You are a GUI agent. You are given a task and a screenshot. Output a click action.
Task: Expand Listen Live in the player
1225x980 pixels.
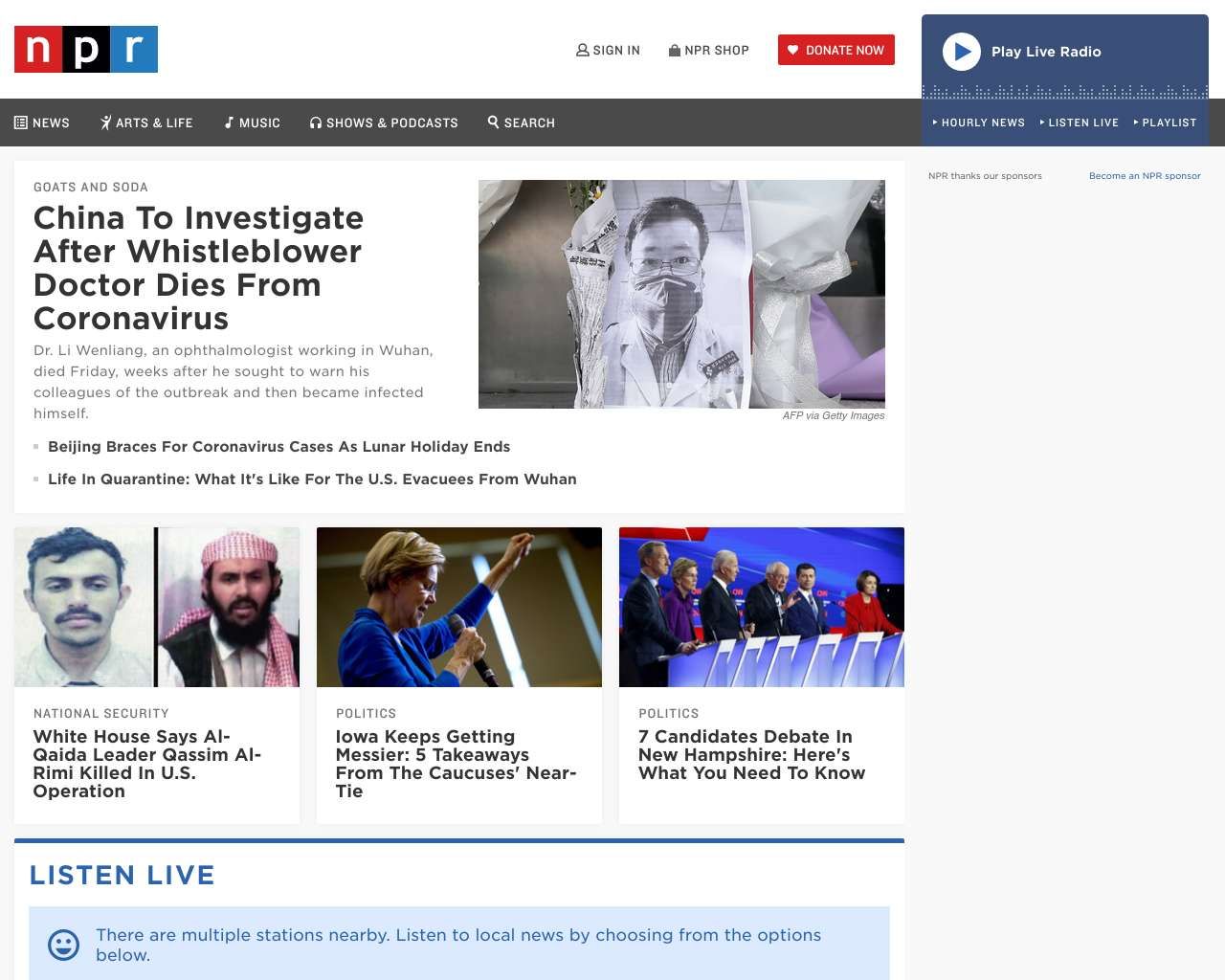(1080, 122)
